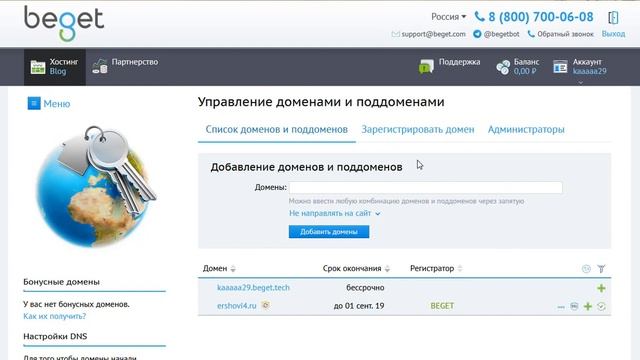This screenshot has width=640, height=360.
Task: Click the Настройки DNS heading
Action: point(55,336)
